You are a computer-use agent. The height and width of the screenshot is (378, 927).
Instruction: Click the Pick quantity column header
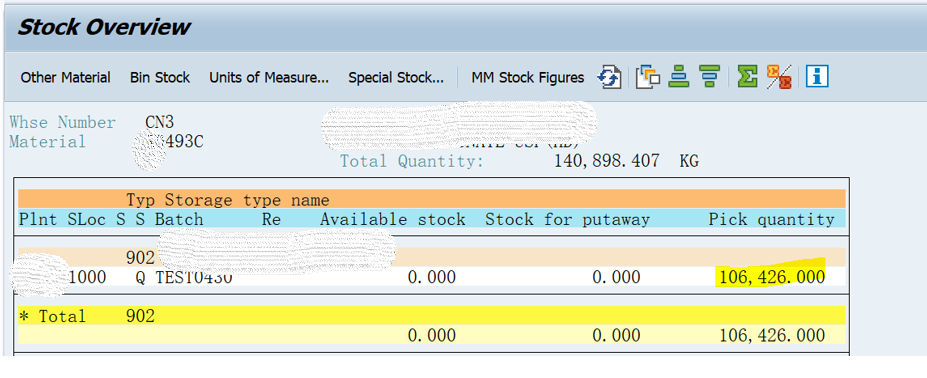772,219
